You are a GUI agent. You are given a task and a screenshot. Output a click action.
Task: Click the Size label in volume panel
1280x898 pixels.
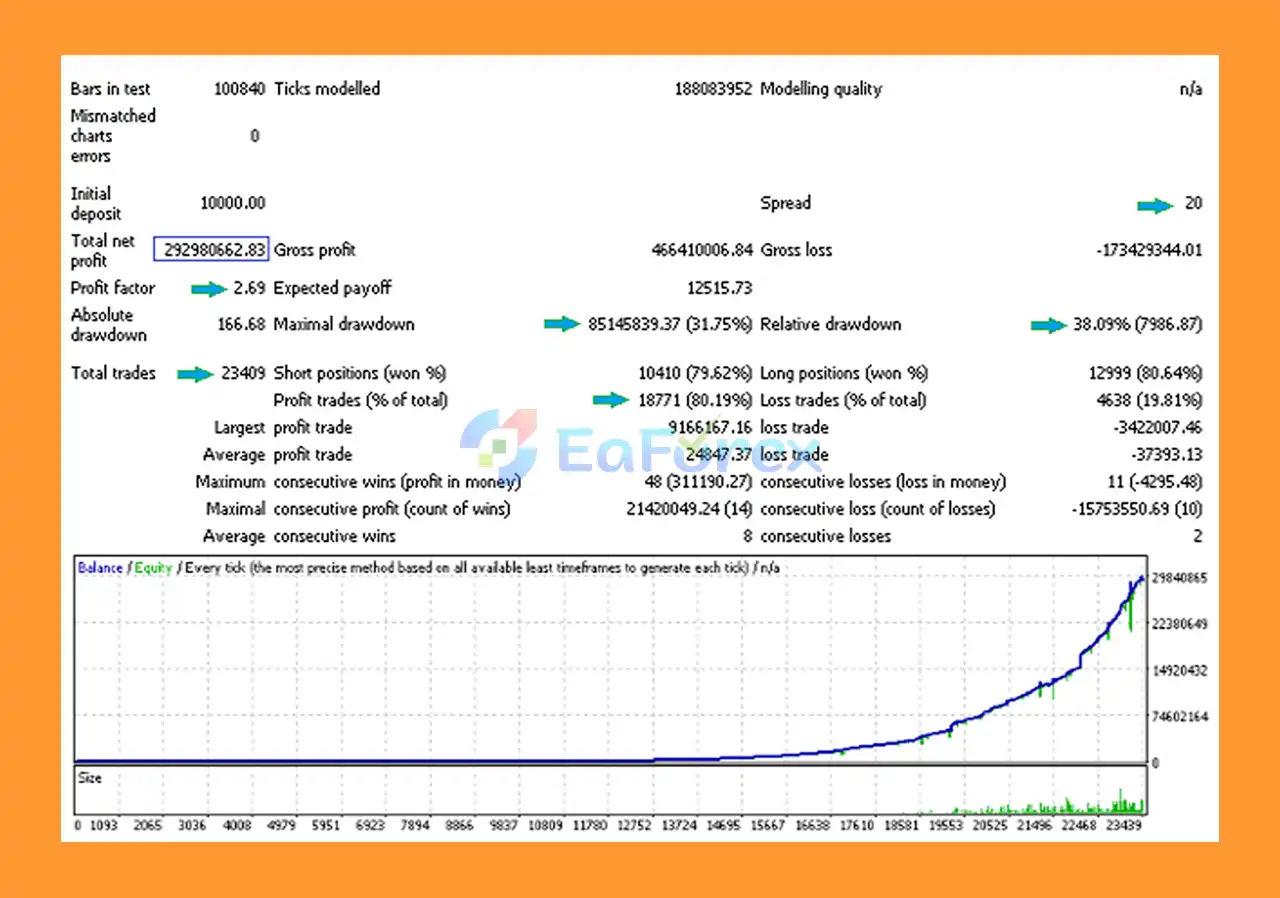pyautogui.click(x=90, y=777)
